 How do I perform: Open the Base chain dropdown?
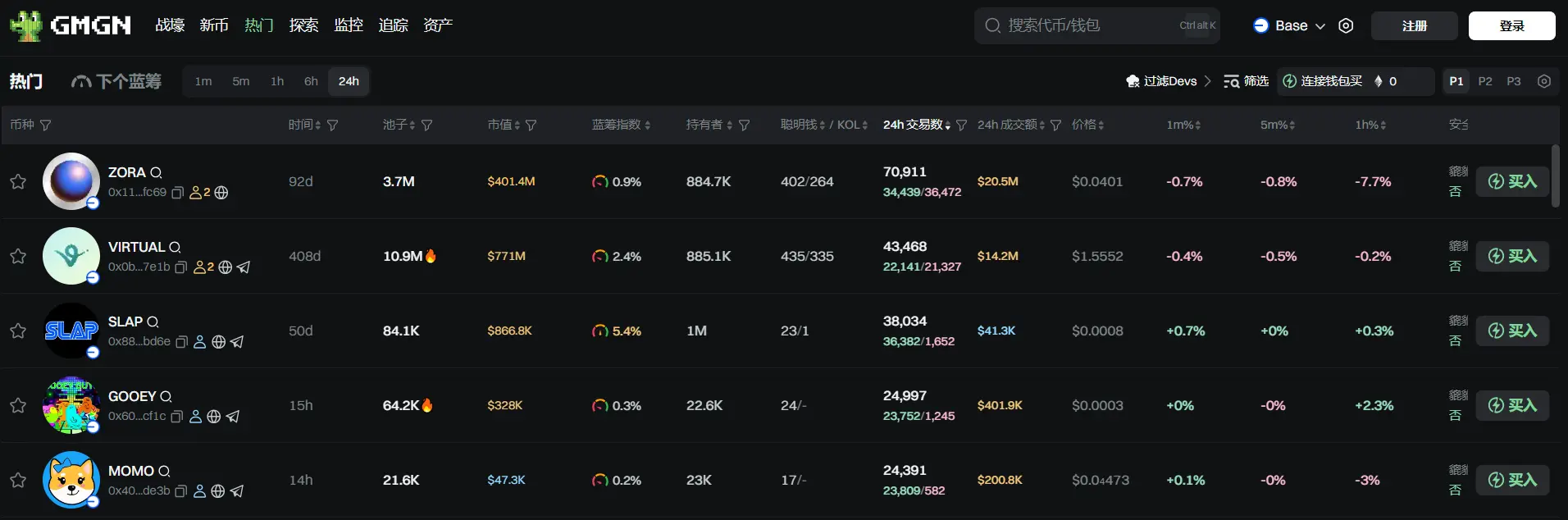(x=1290, y=26)
